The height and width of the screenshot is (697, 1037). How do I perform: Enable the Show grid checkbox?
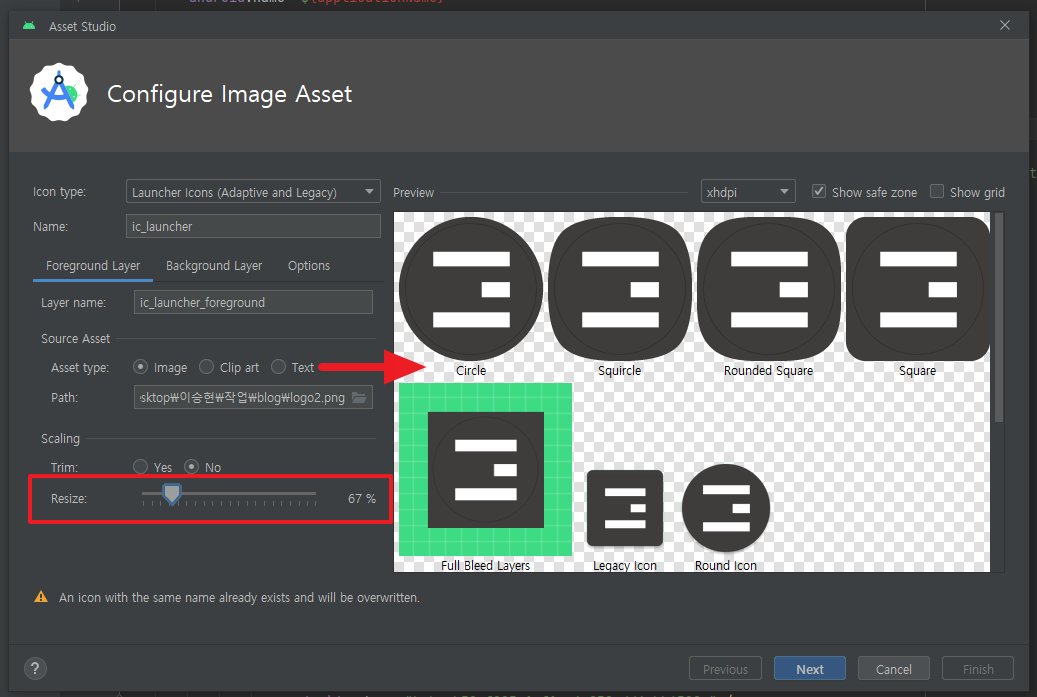(x=936, y=191)
